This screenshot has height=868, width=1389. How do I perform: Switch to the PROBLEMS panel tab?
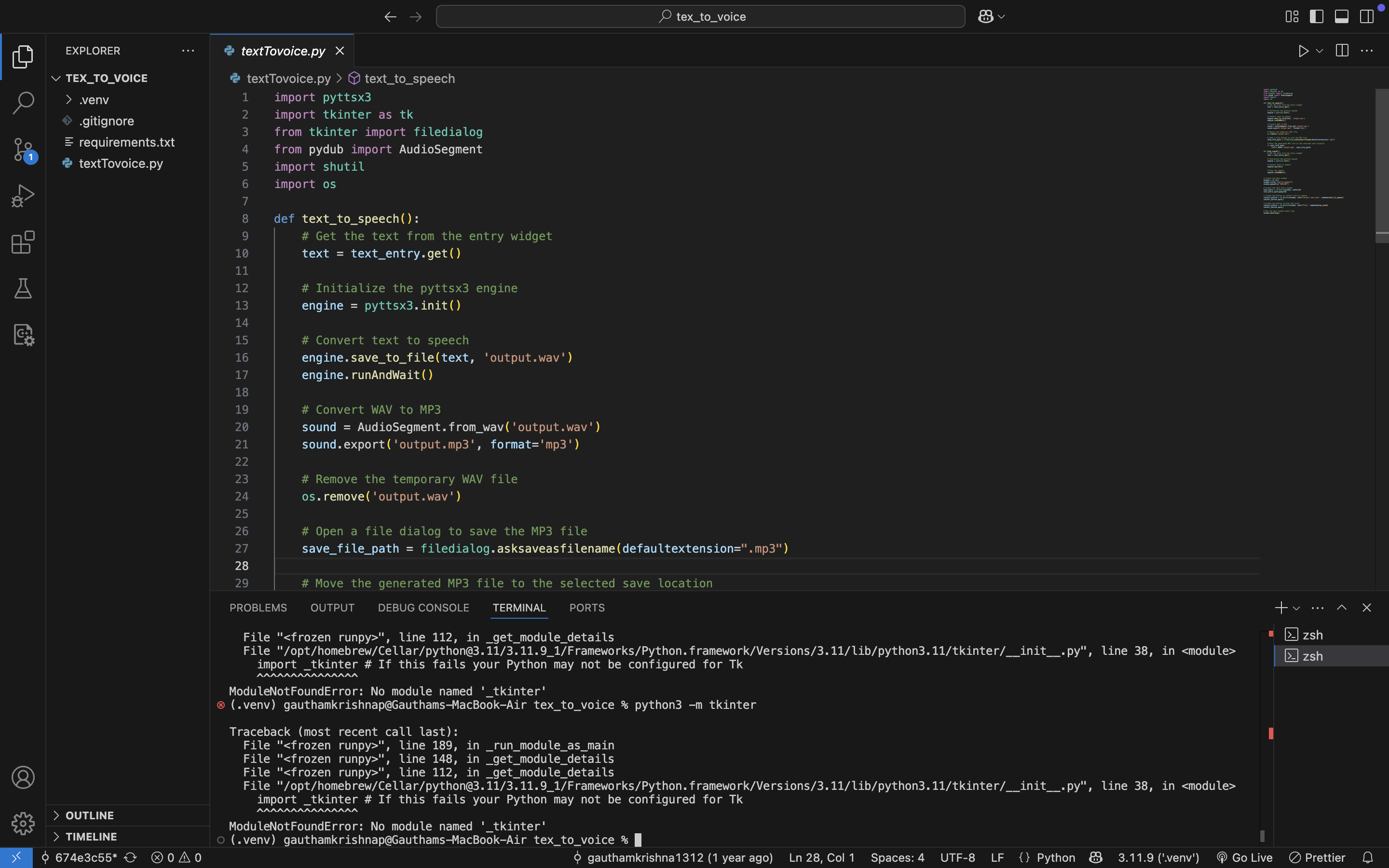(259, 608)
